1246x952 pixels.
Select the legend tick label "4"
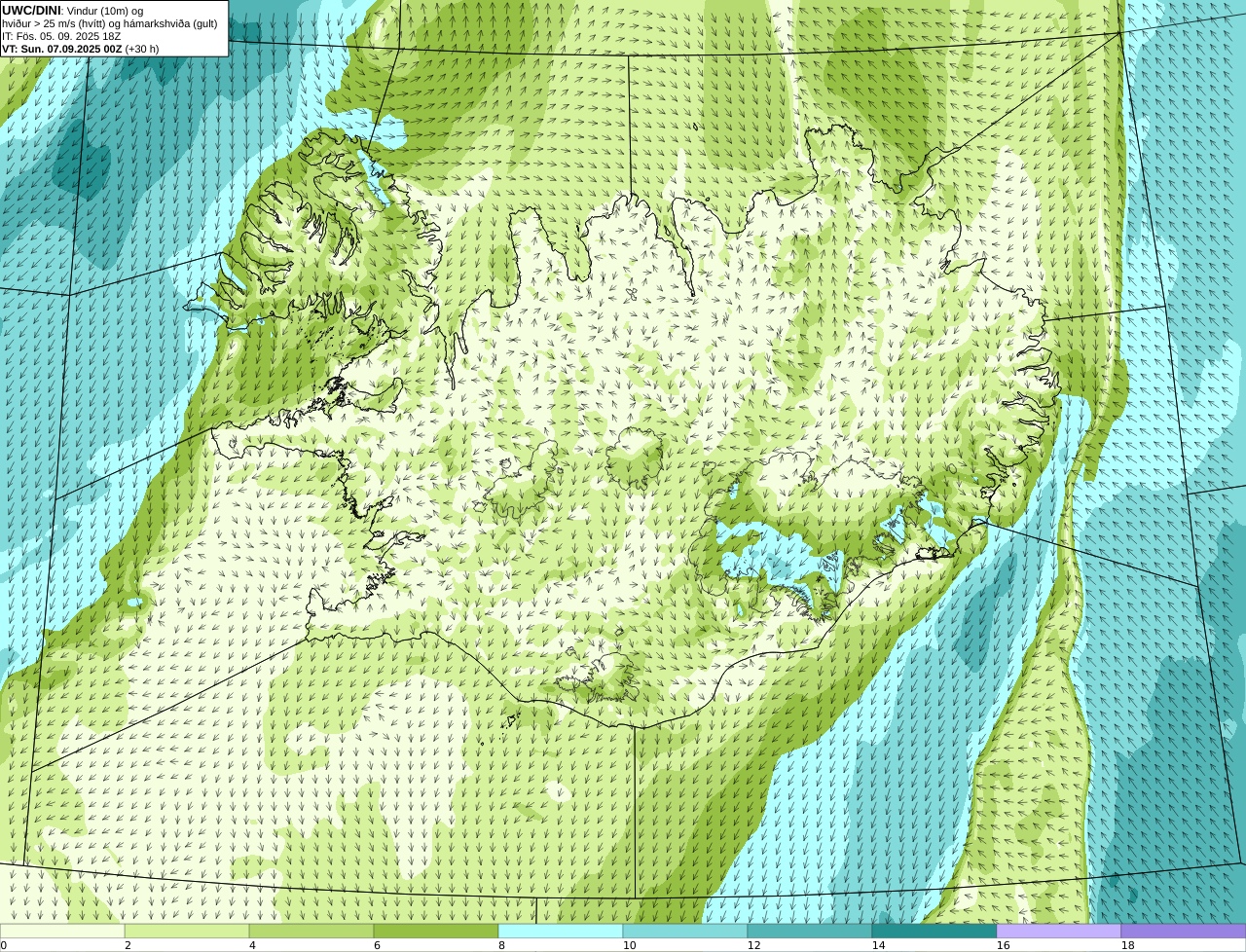coord(252,945)
